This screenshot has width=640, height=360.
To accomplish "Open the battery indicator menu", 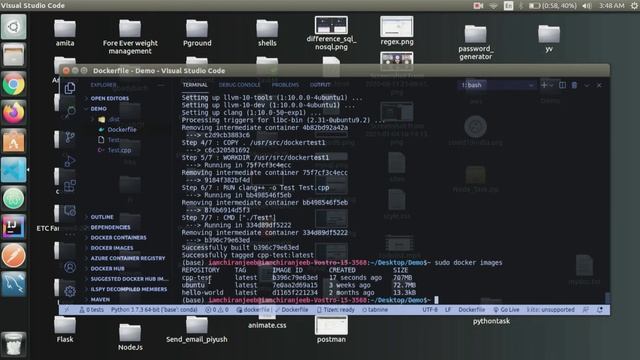I will tap(552, 5).
